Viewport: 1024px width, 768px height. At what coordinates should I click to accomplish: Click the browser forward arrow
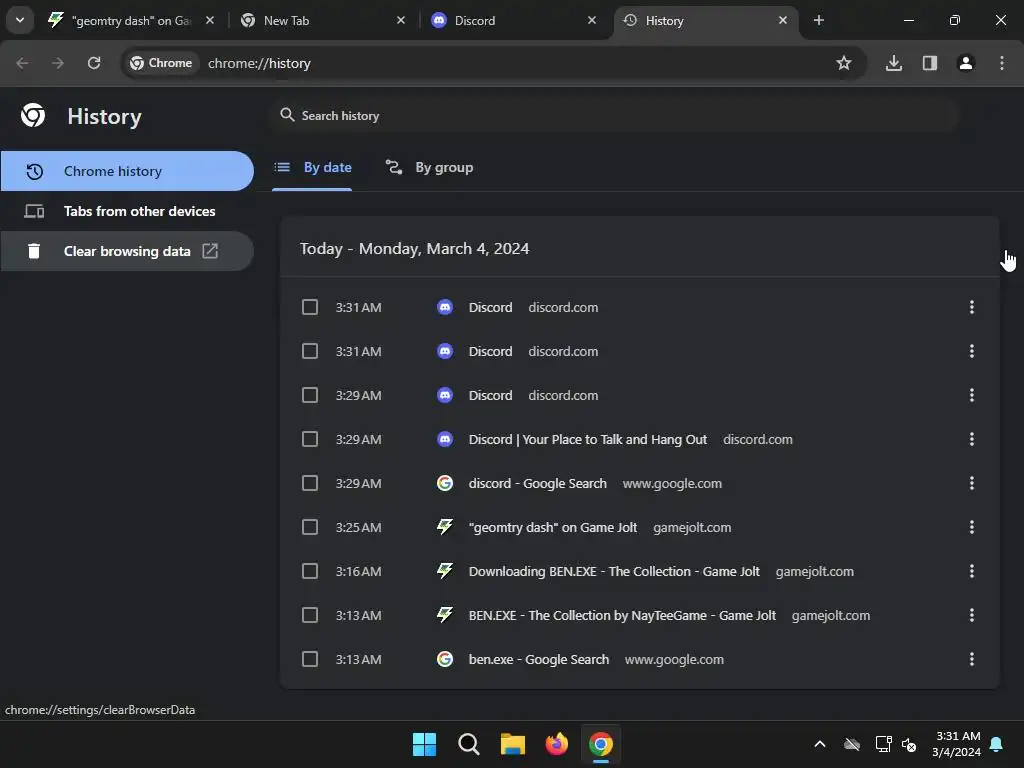[58, 63]
